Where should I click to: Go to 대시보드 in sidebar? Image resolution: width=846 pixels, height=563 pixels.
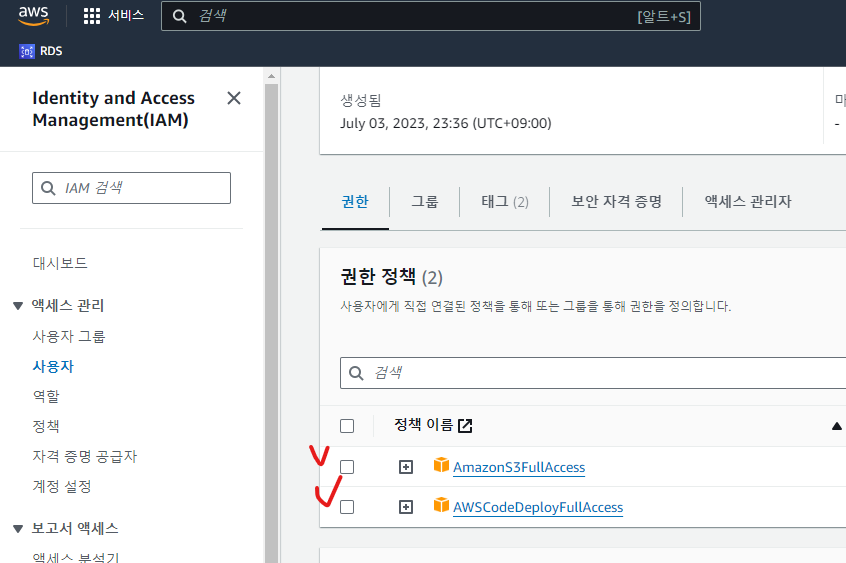click(60, 263)
